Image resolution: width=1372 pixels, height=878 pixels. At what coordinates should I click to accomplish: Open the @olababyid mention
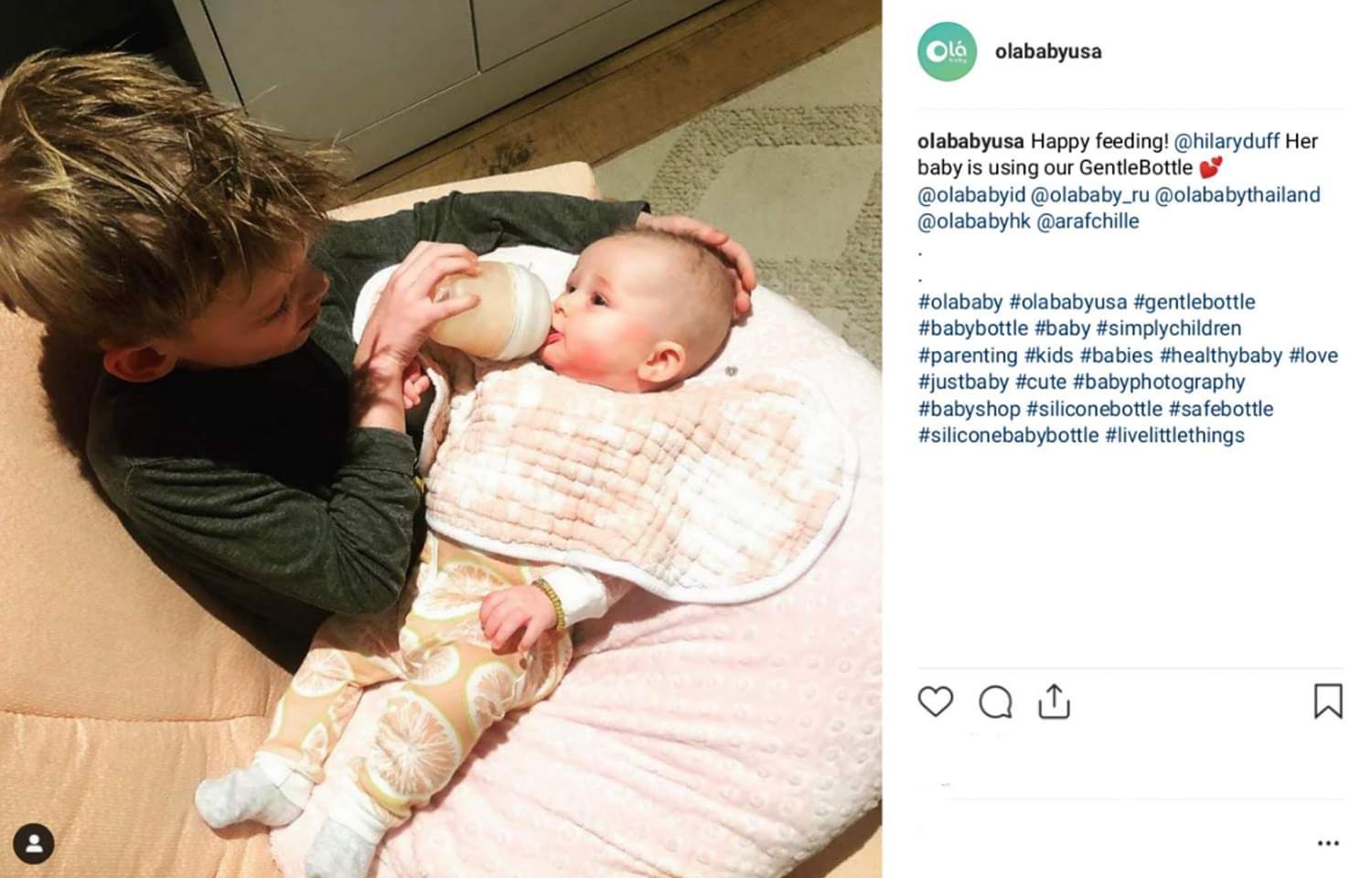pos(971,195)
